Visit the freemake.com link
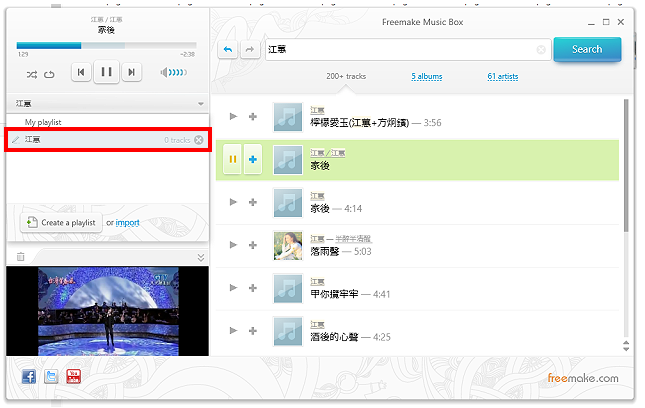The image size is (645, 408). click(583, 378)
